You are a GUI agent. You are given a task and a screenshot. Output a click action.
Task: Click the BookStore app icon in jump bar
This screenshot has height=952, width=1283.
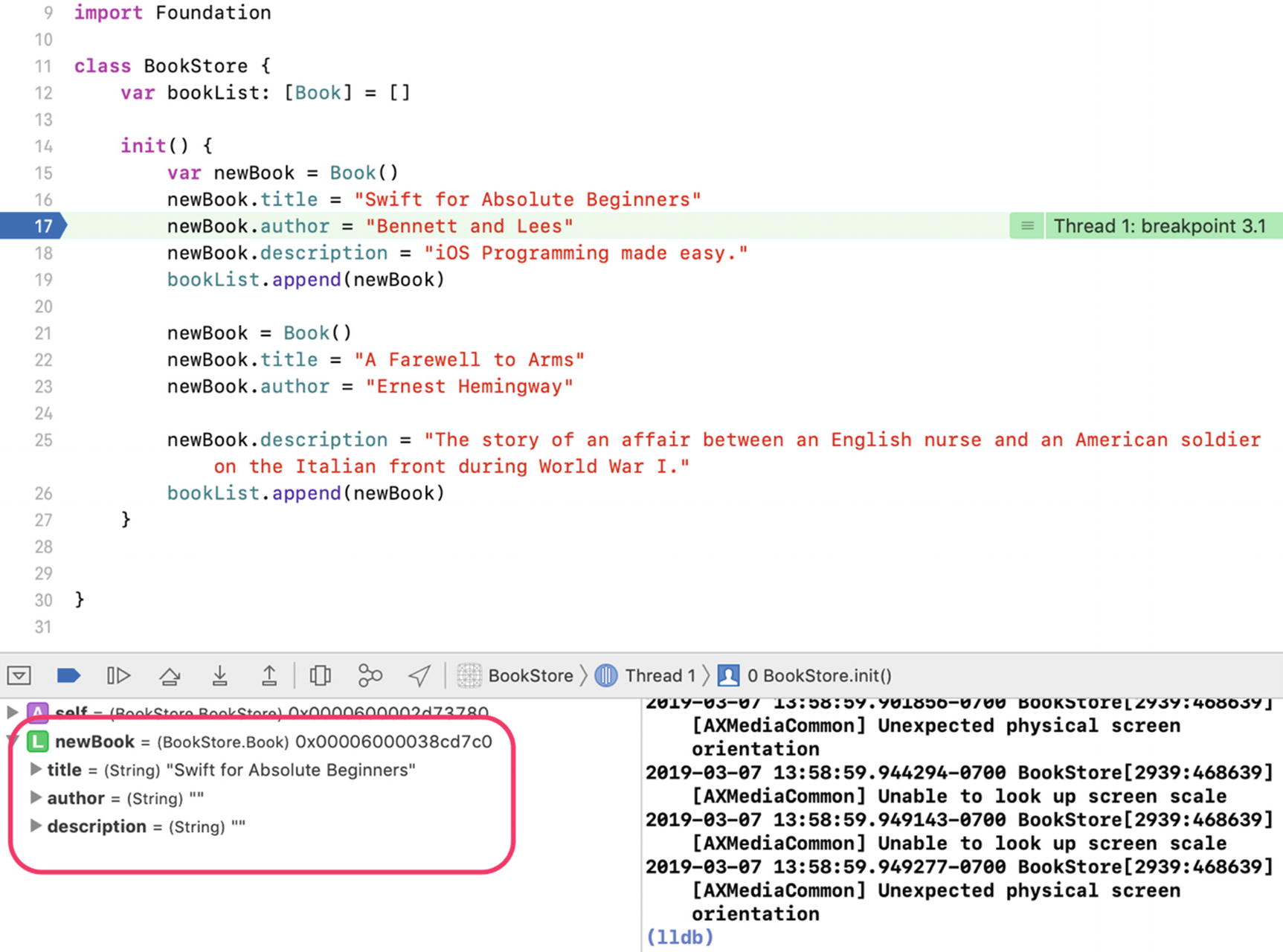coord(469,675)
